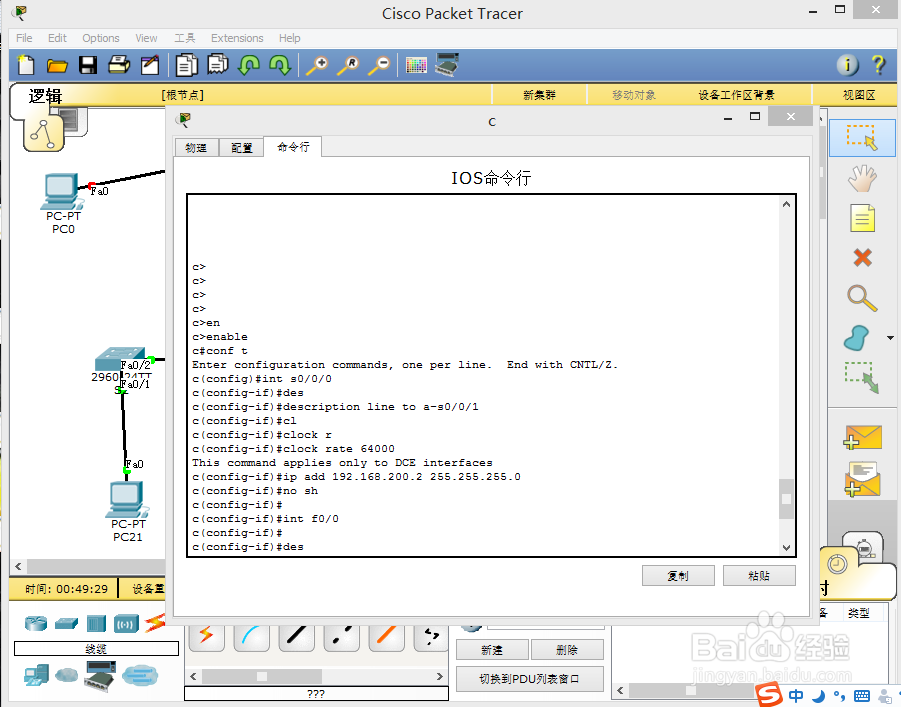Select Multiuser Connection category icon

tap(140, 675)
